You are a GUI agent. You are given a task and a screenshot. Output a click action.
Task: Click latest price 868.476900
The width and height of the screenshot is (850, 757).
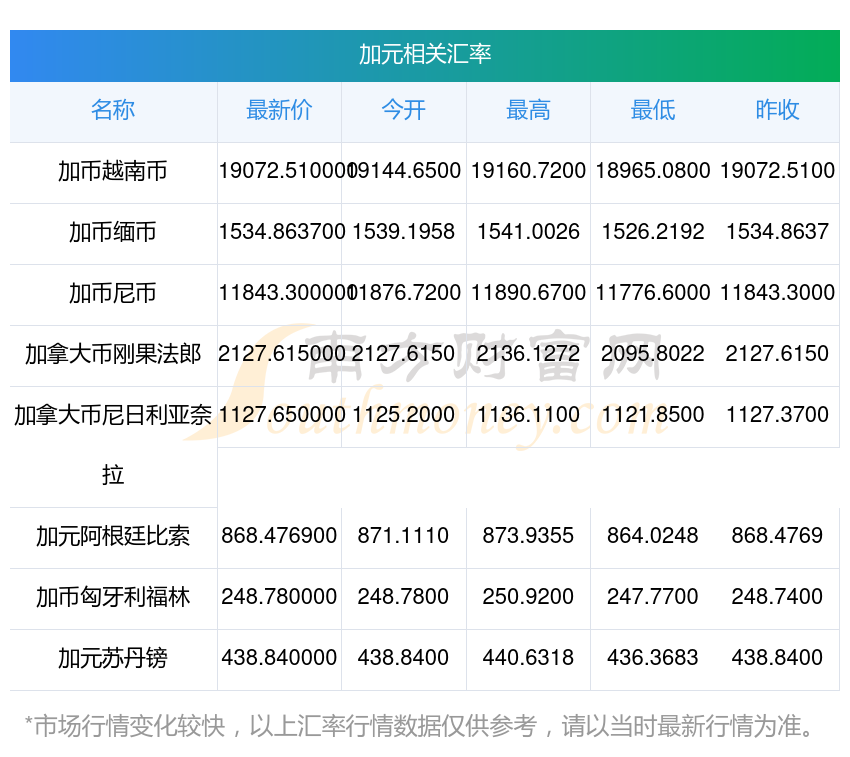click(279, 536)
